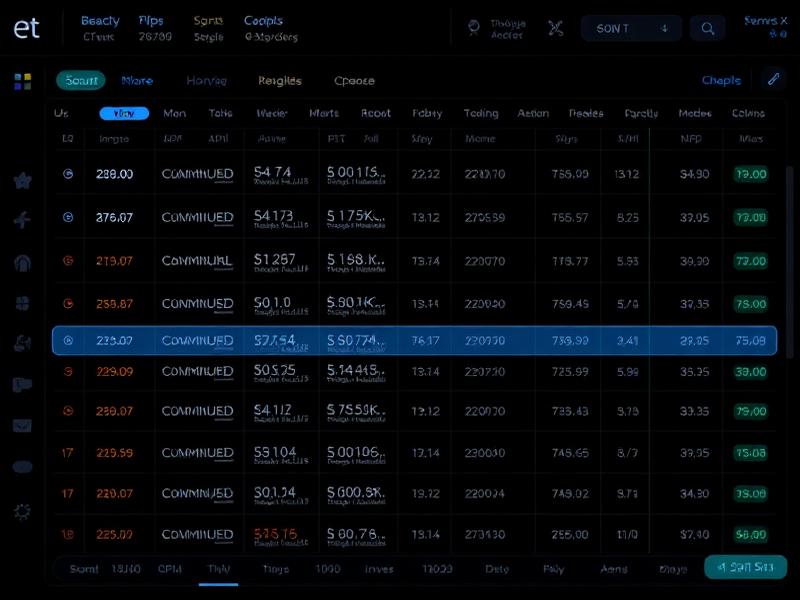Open the "Coopls" item in the top navigation
Image resolution: width=800 pixels, height=600 pixels.
[263, 21]
